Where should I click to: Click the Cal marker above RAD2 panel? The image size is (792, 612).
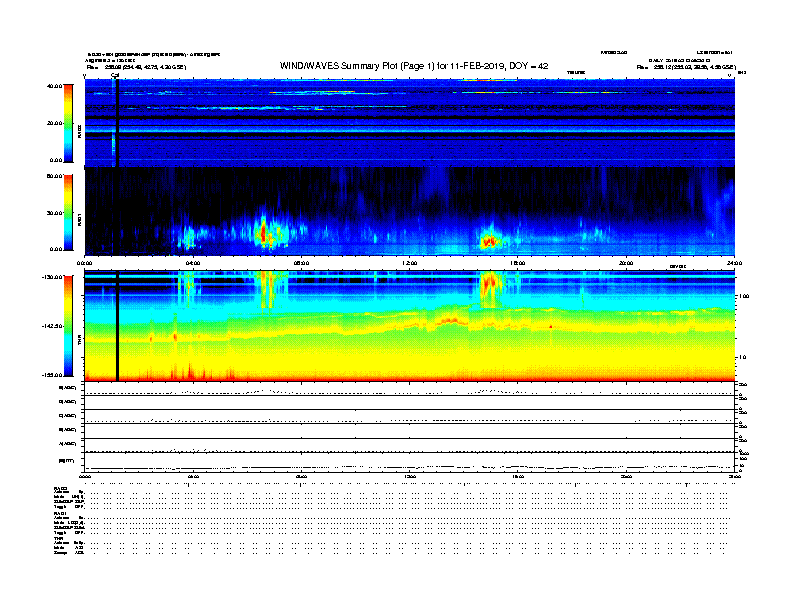tap(115, 75)
